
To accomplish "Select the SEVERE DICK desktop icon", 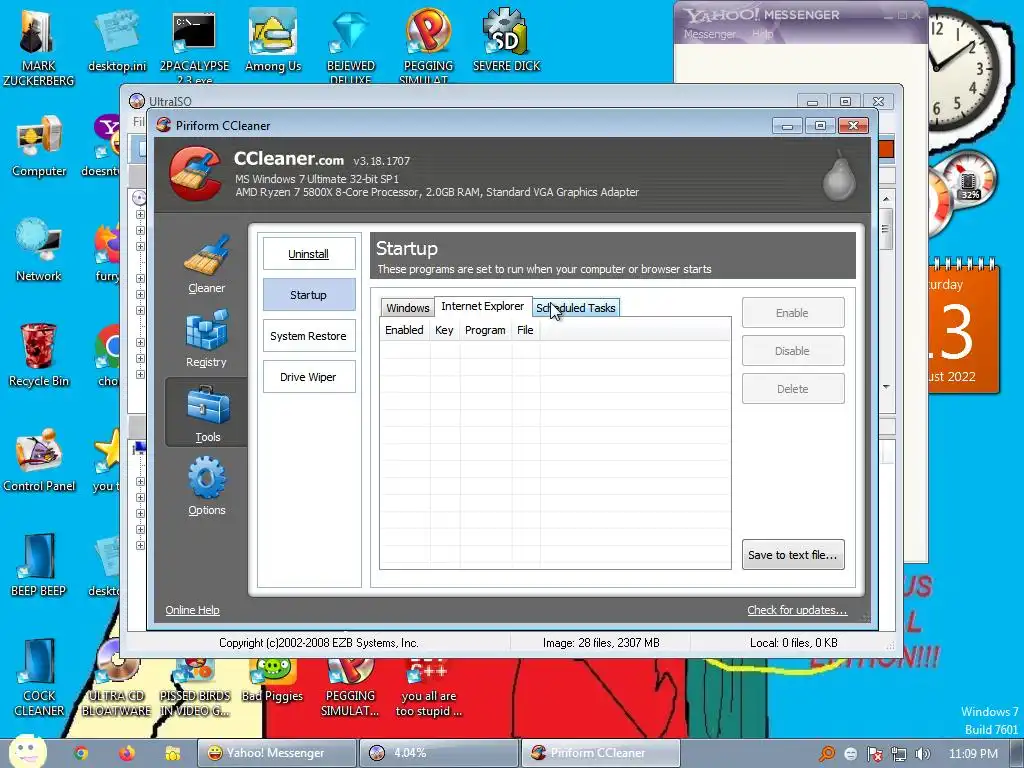I will pyautogui.click(x=506, y=40).
